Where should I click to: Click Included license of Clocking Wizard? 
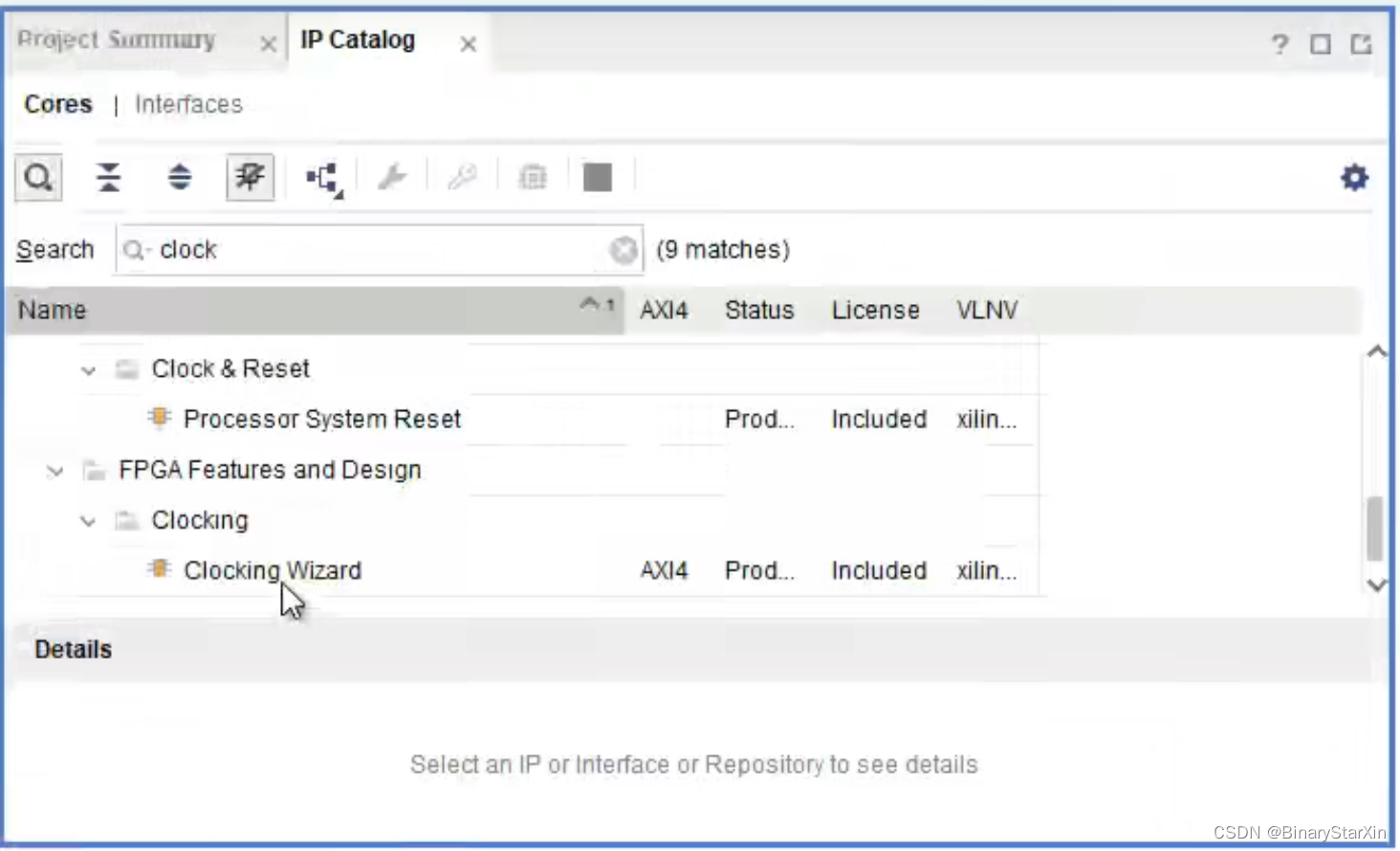tap(879, 571)
